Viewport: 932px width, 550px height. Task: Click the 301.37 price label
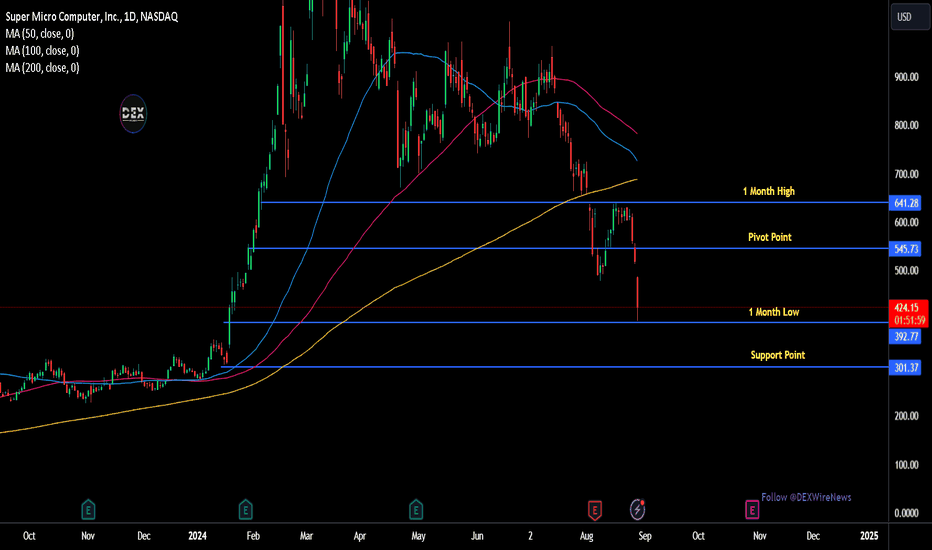tap(905, 367)
